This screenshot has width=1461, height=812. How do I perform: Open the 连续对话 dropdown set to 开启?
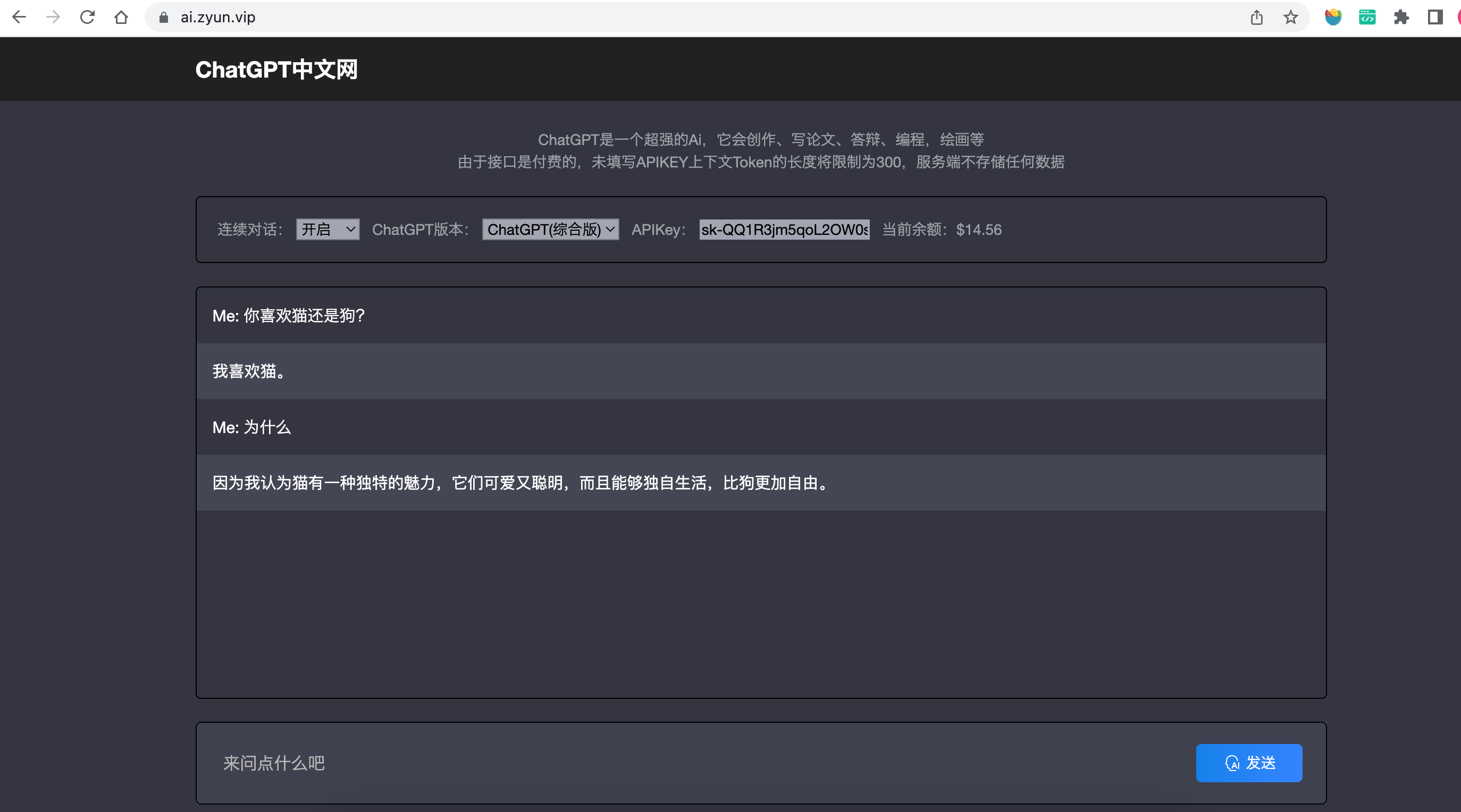pos(328,230)
